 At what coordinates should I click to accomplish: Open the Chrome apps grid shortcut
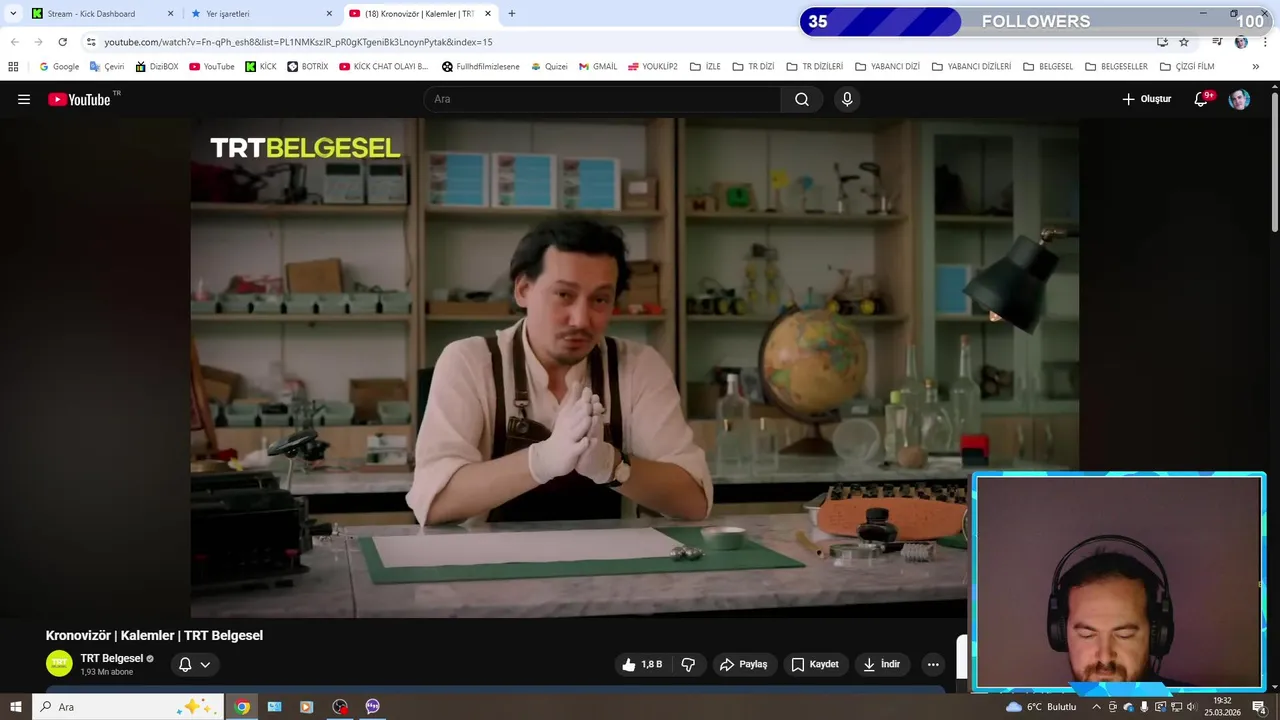pyautogui.click(x=13, y=67)
